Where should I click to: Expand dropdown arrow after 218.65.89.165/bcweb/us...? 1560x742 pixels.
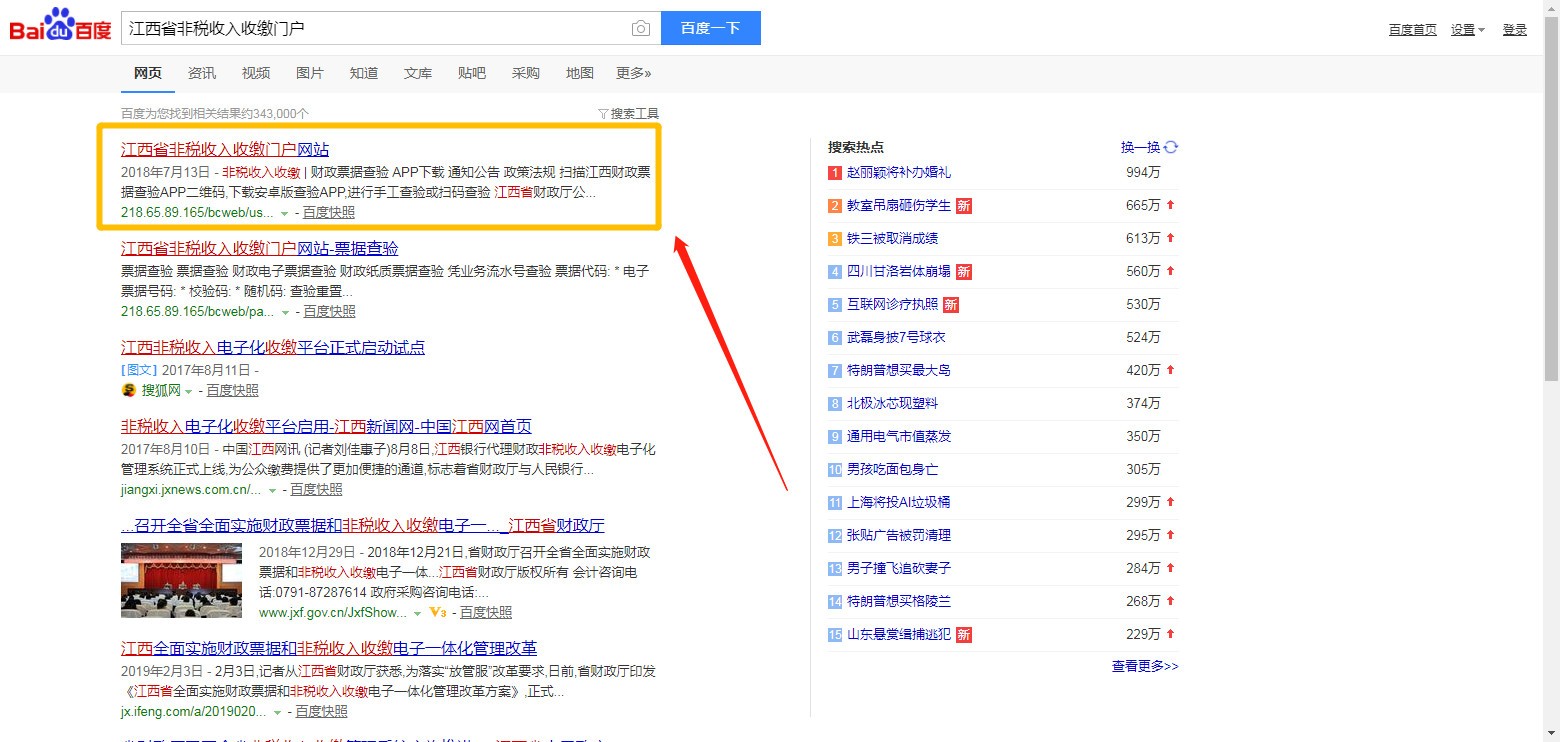(x=284, y=213)
